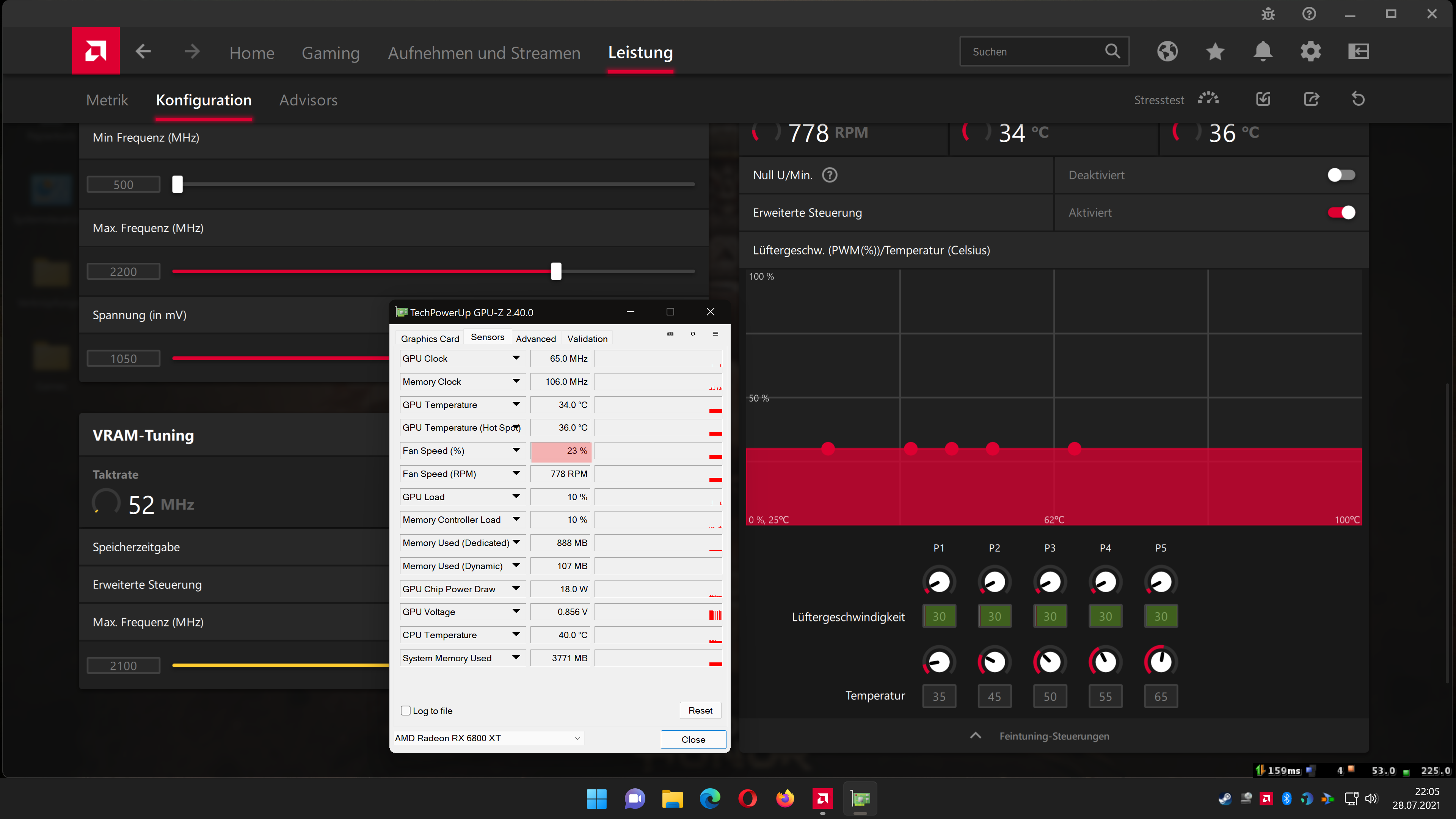This screenshot has width=1456, height=819.
Task: Expand the AMD Radeon RX 6800 XT selector
Action: (577, 738)
